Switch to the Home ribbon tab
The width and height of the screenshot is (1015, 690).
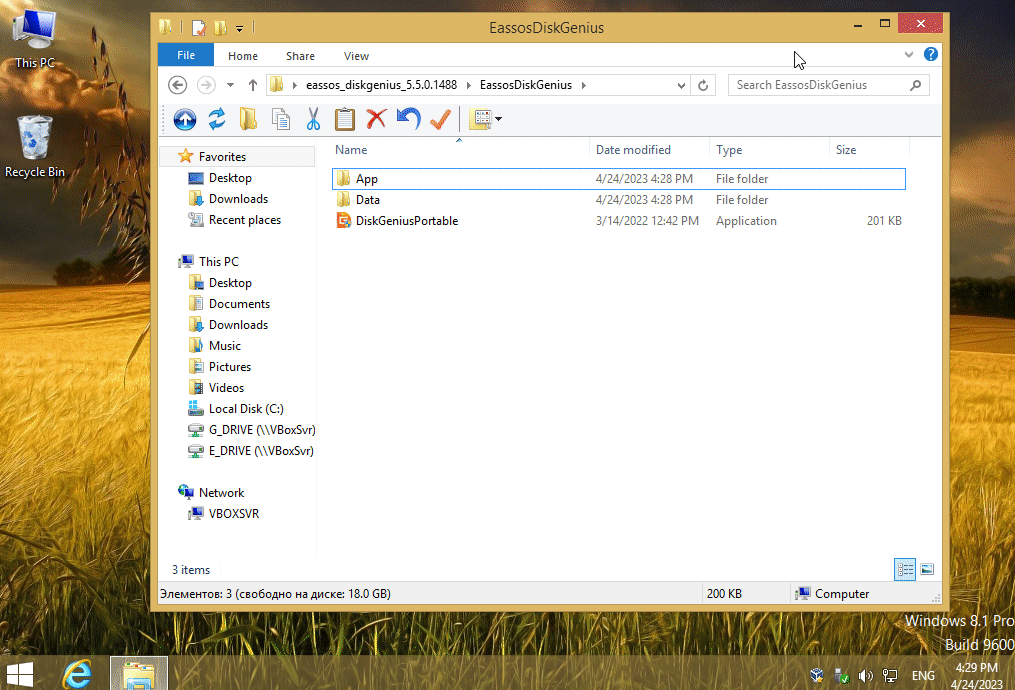click(243, 56)
